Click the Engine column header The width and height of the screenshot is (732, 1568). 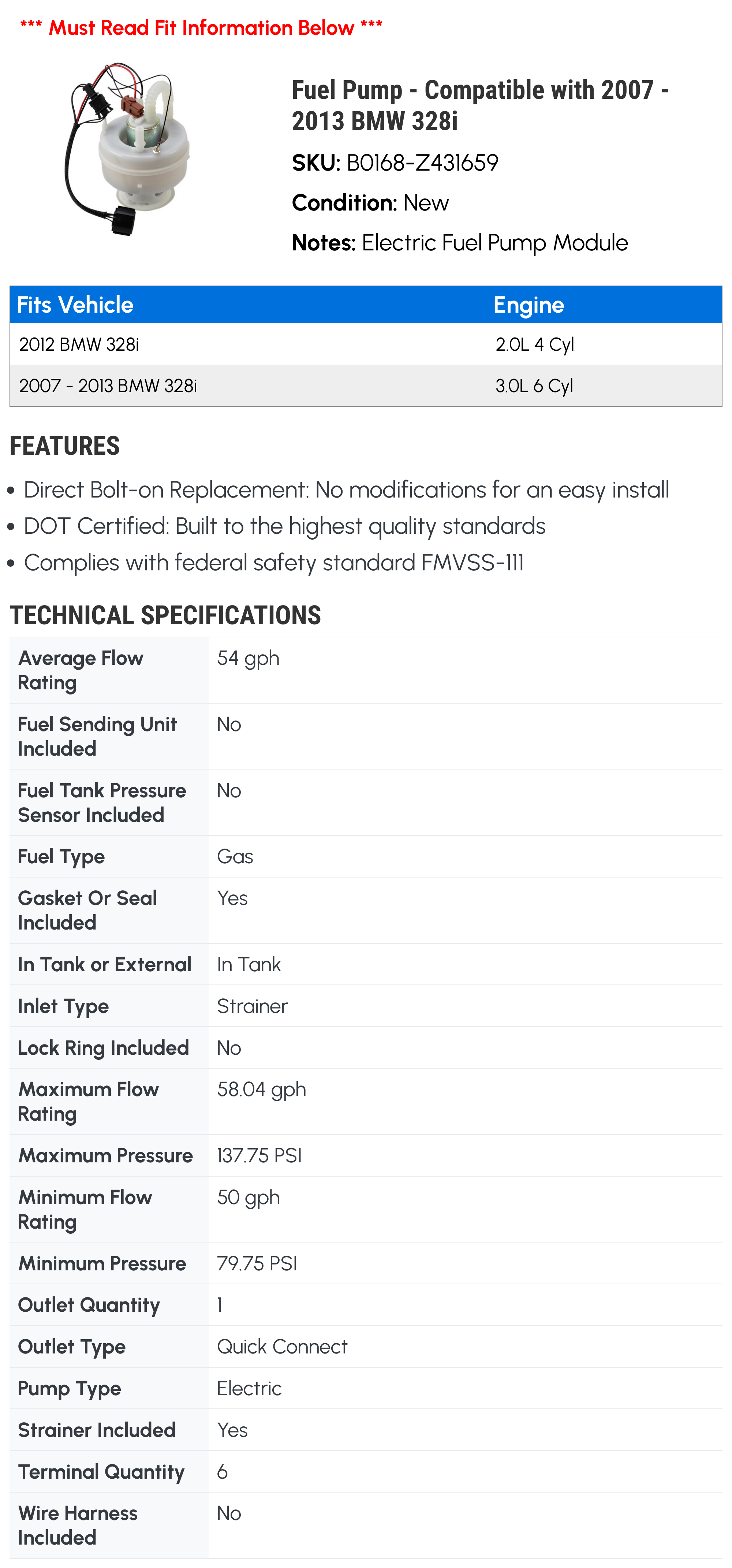[528, 305]
